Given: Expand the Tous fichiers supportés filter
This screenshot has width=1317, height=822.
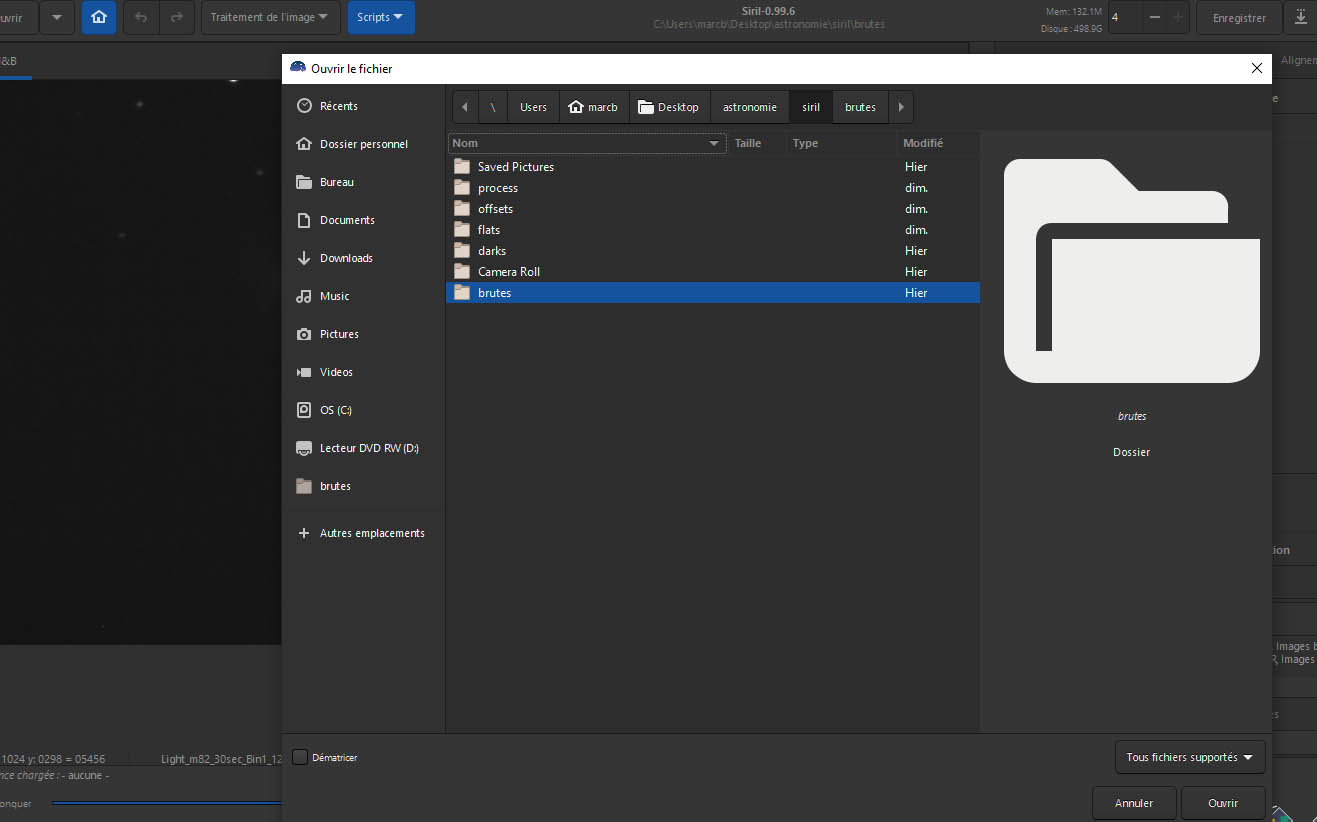Looking at the screenshot, I should (x=1189, y=757).
